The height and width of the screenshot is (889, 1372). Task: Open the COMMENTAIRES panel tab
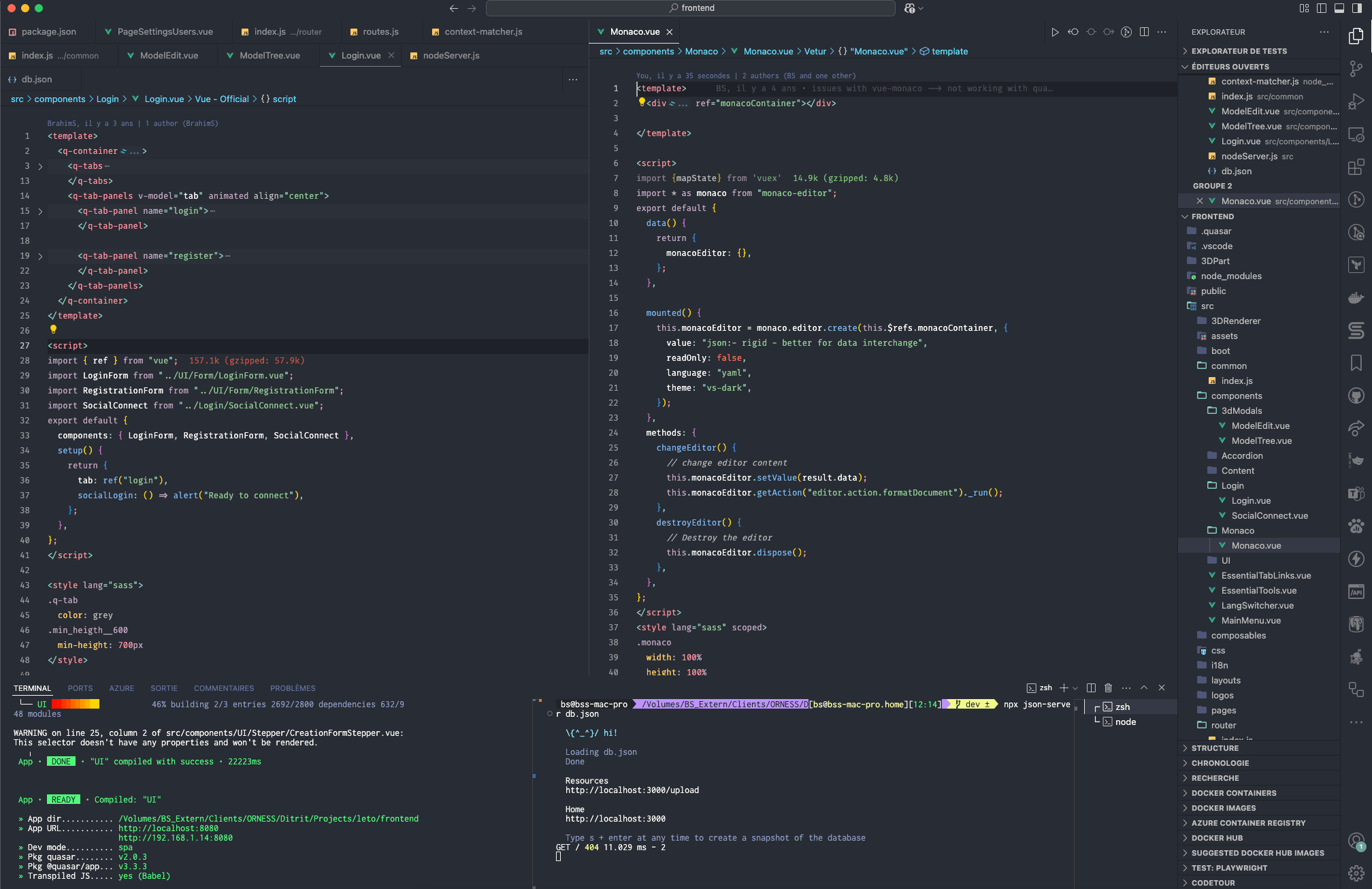pos(223,688)
